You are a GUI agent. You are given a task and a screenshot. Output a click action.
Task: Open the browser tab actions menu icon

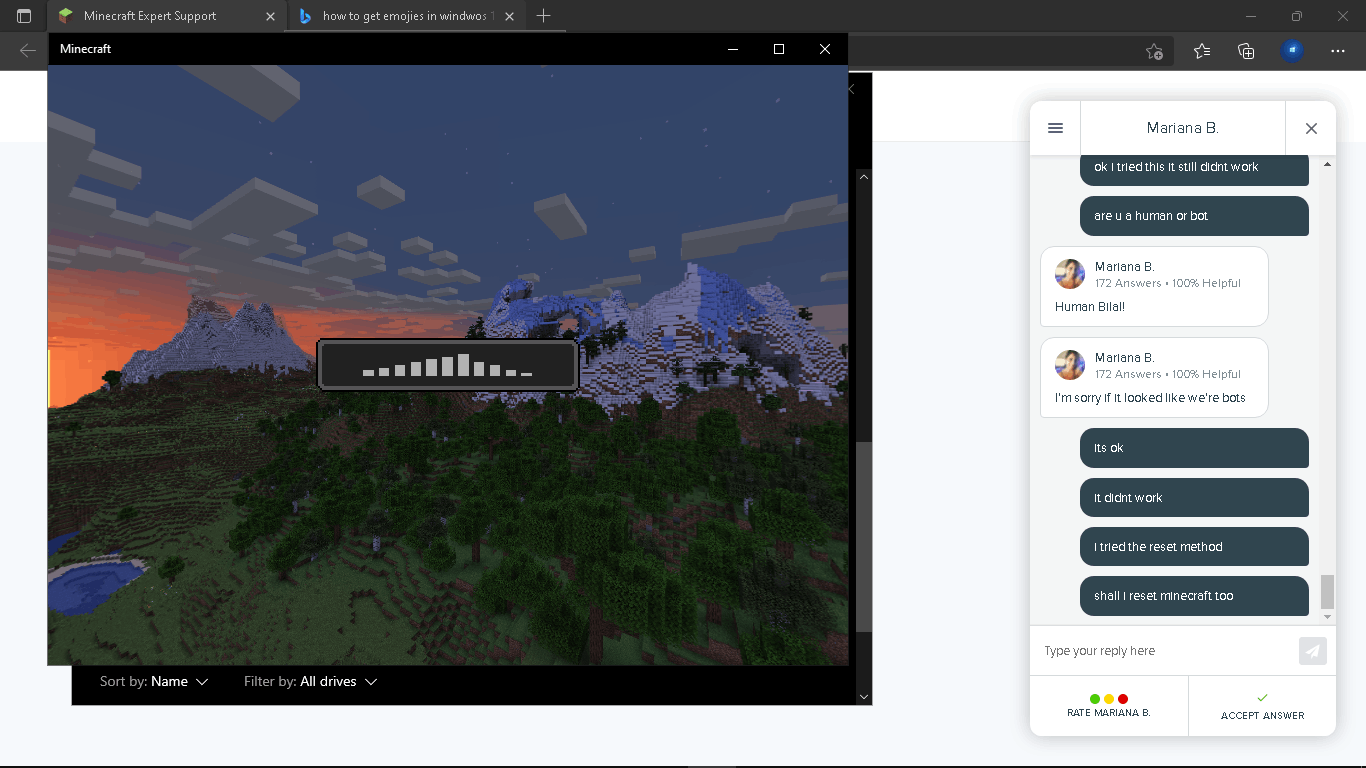pos(24,16)
